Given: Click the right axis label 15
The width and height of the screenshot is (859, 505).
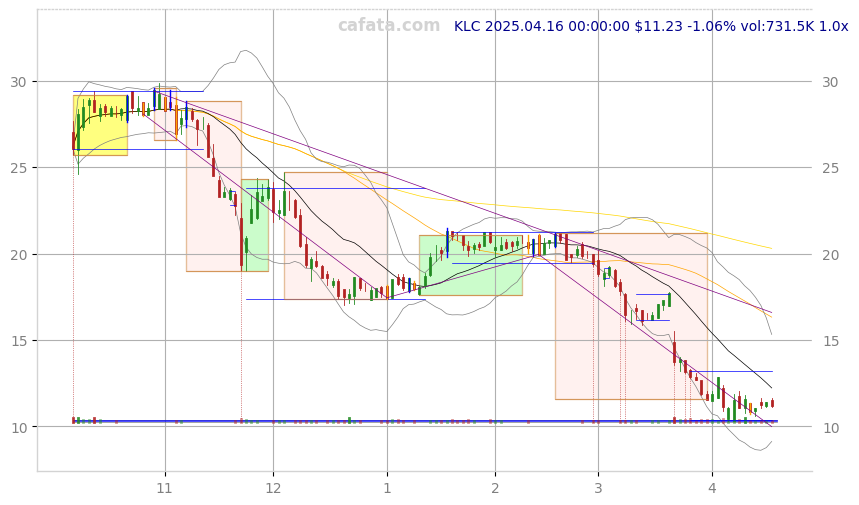Looking at the screenshot, I should 831,341.
